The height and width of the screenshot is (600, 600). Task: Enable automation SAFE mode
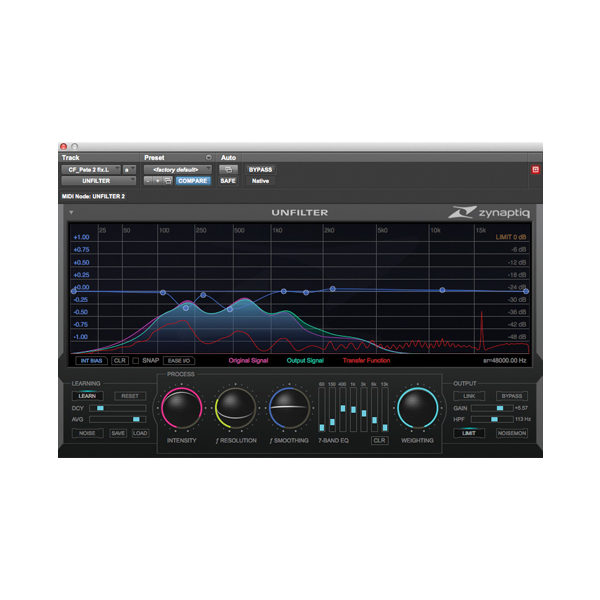tap(228, 181)
